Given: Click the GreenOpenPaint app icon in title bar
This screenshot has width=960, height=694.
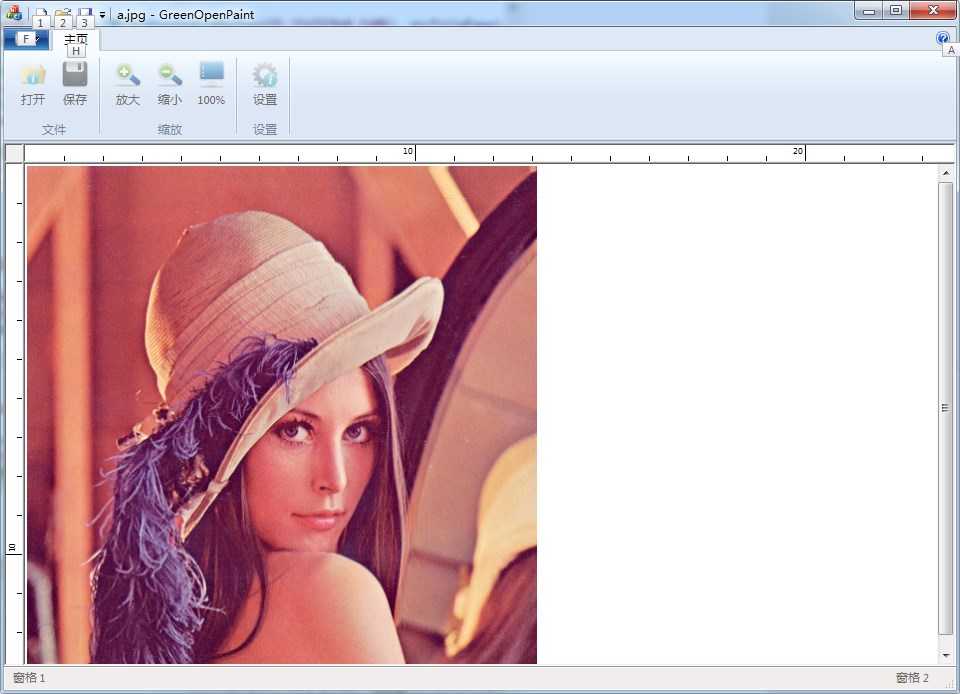Looking at the screenshot, I should point(13,12).
